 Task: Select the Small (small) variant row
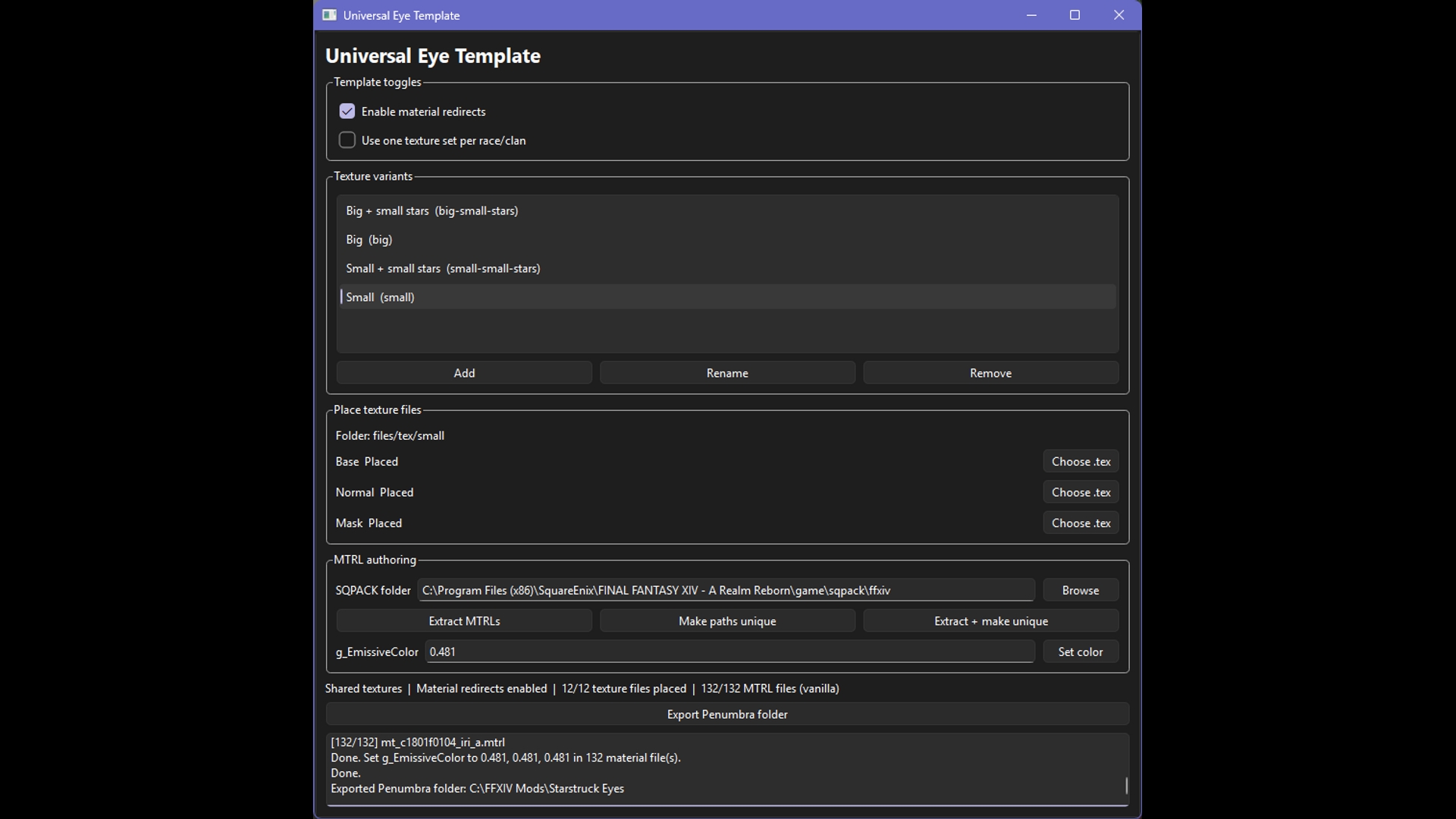click(x=727, y=297)
